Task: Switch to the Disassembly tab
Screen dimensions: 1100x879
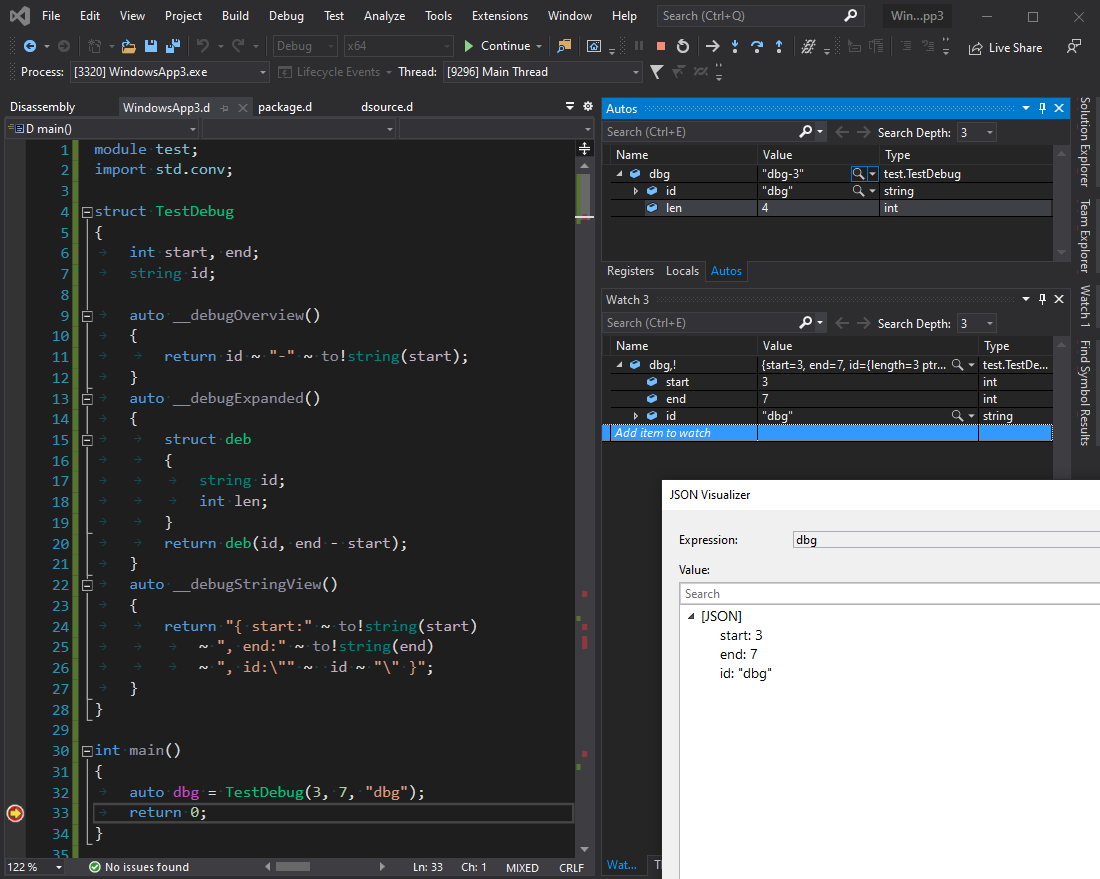Action: pyautogui.click(x=43, y=107)
